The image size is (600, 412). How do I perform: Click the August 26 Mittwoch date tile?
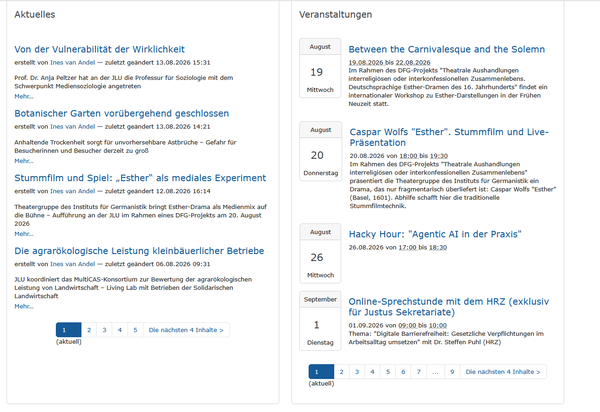[320, 253]
